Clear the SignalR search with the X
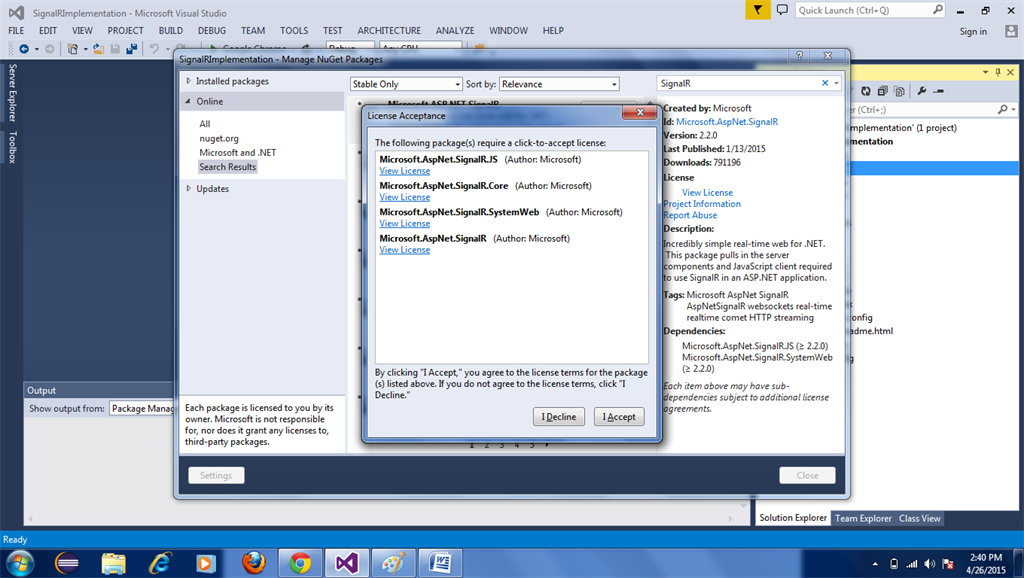1024x578 pixels. click(x=825, y=83)
